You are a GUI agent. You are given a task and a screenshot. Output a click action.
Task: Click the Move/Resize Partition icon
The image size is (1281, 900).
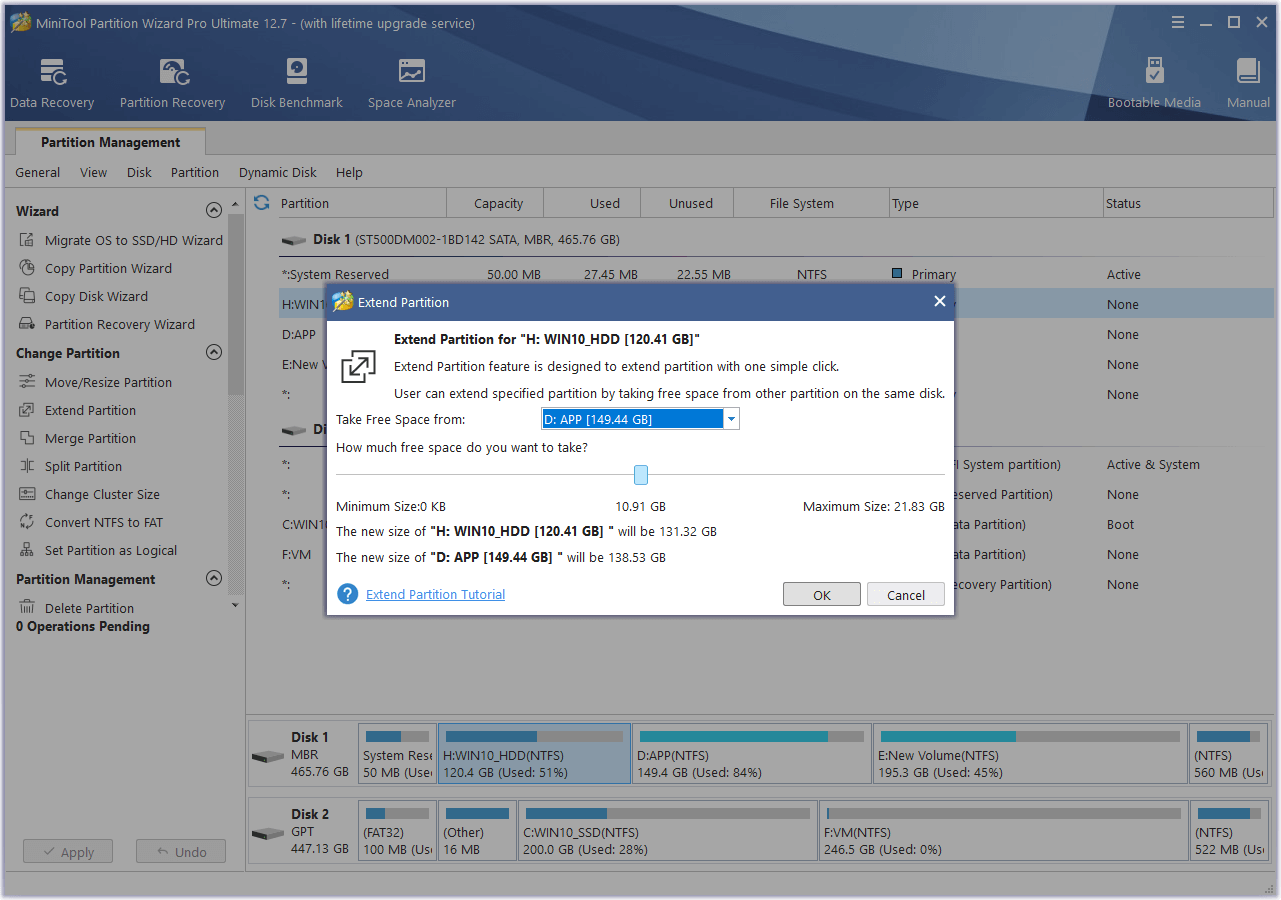pos(27,382)
